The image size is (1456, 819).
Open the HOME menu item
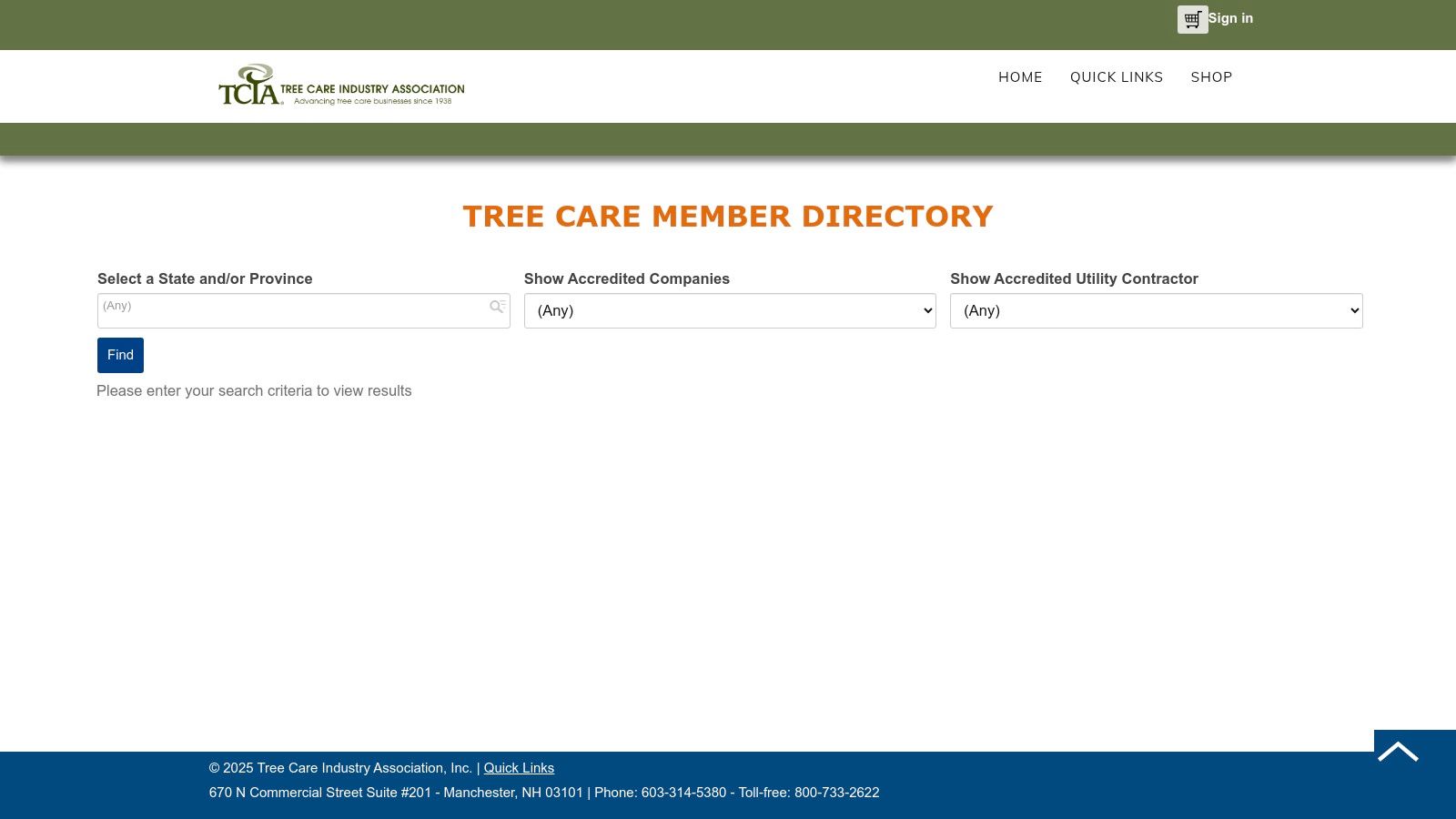1020,77
